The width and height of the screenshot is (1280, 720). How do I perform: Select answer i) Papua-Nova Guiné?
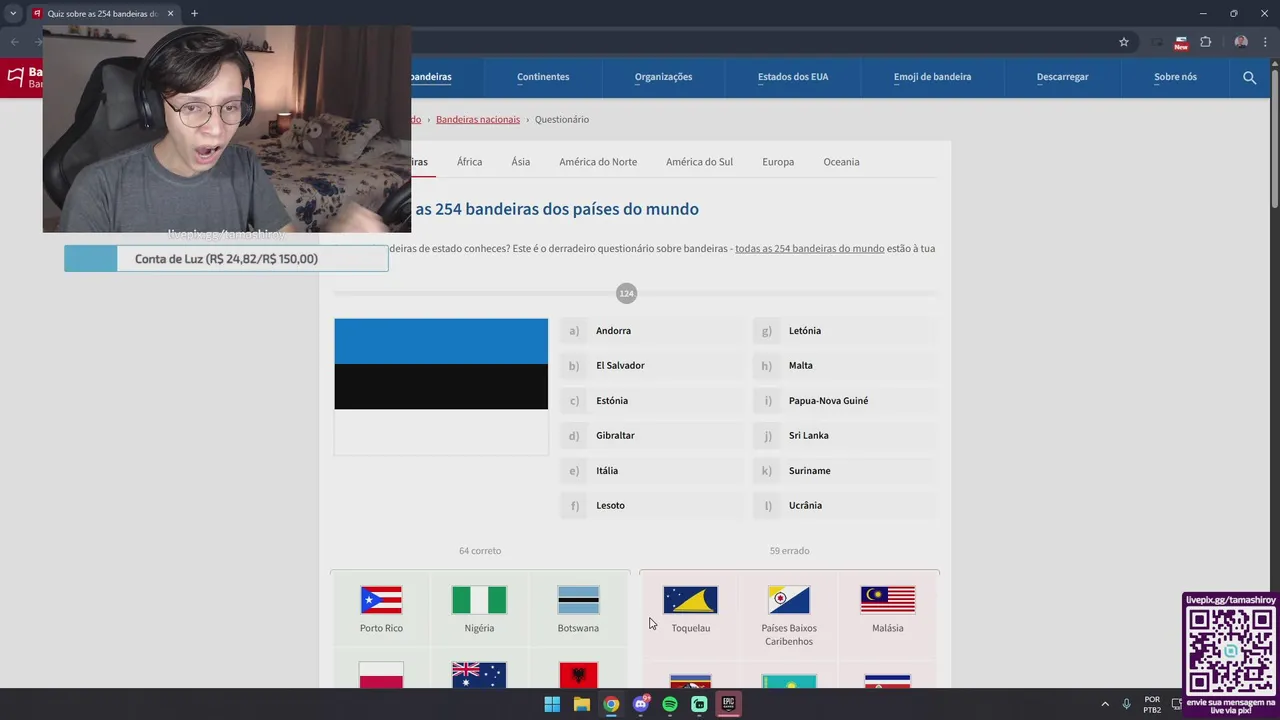click(845, 401)
